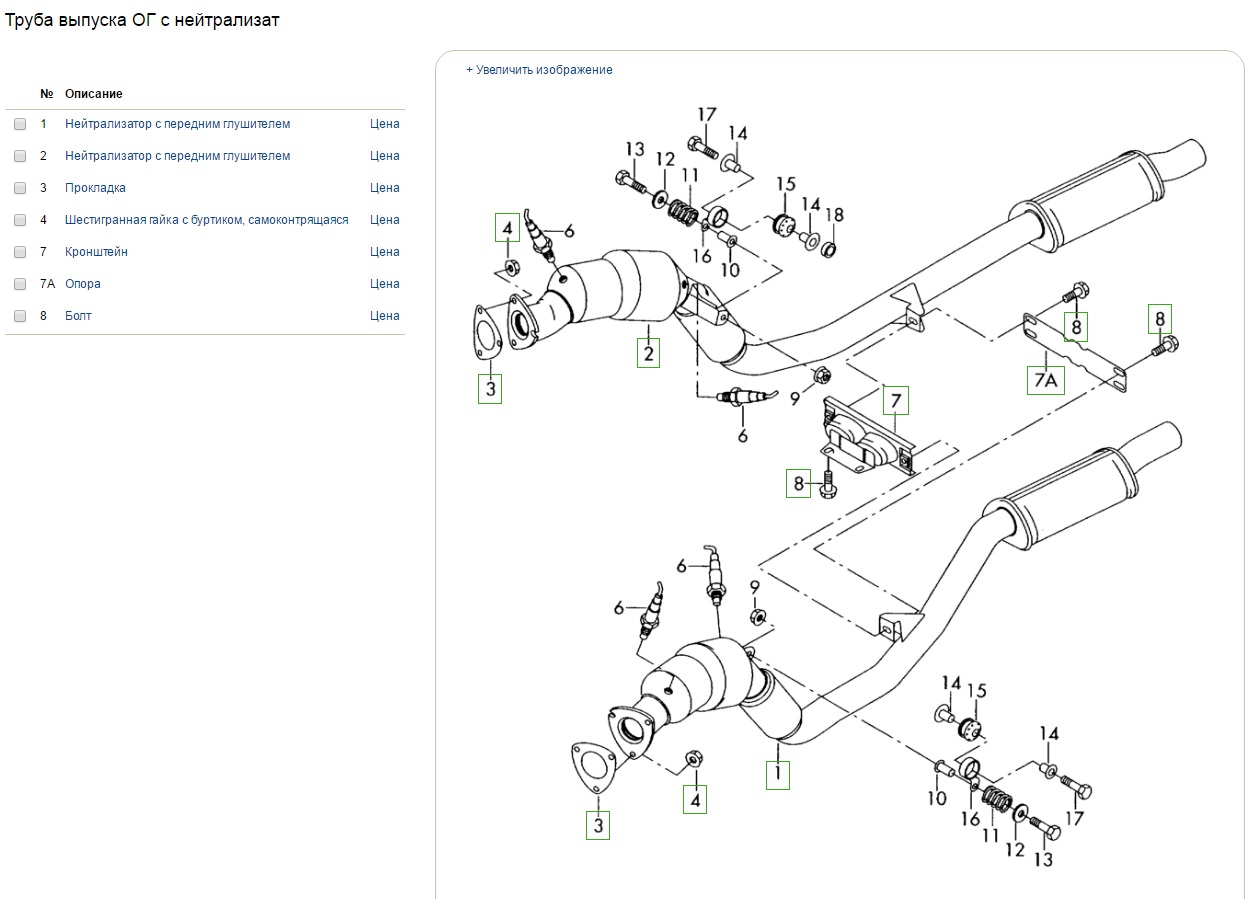
Task: Open the Шестигранная гайка с буртиком link
Action: click(x=206, y=220)
